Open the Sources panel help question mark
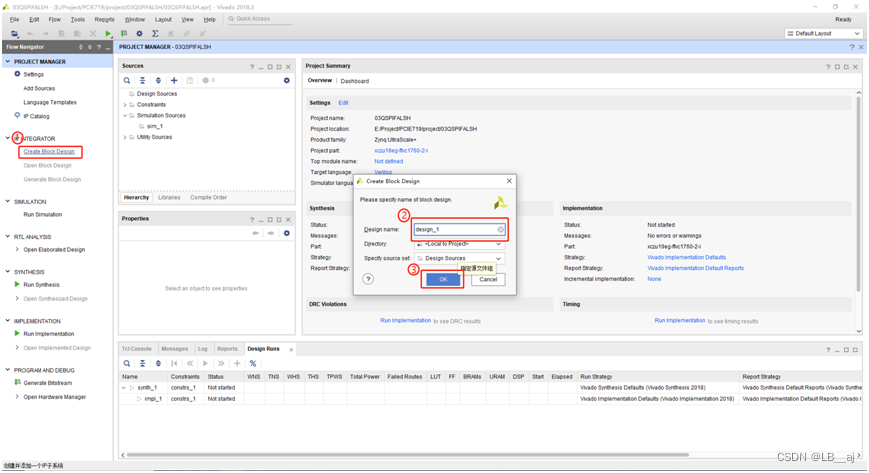869x473 pixels. [x=252, y=67]
